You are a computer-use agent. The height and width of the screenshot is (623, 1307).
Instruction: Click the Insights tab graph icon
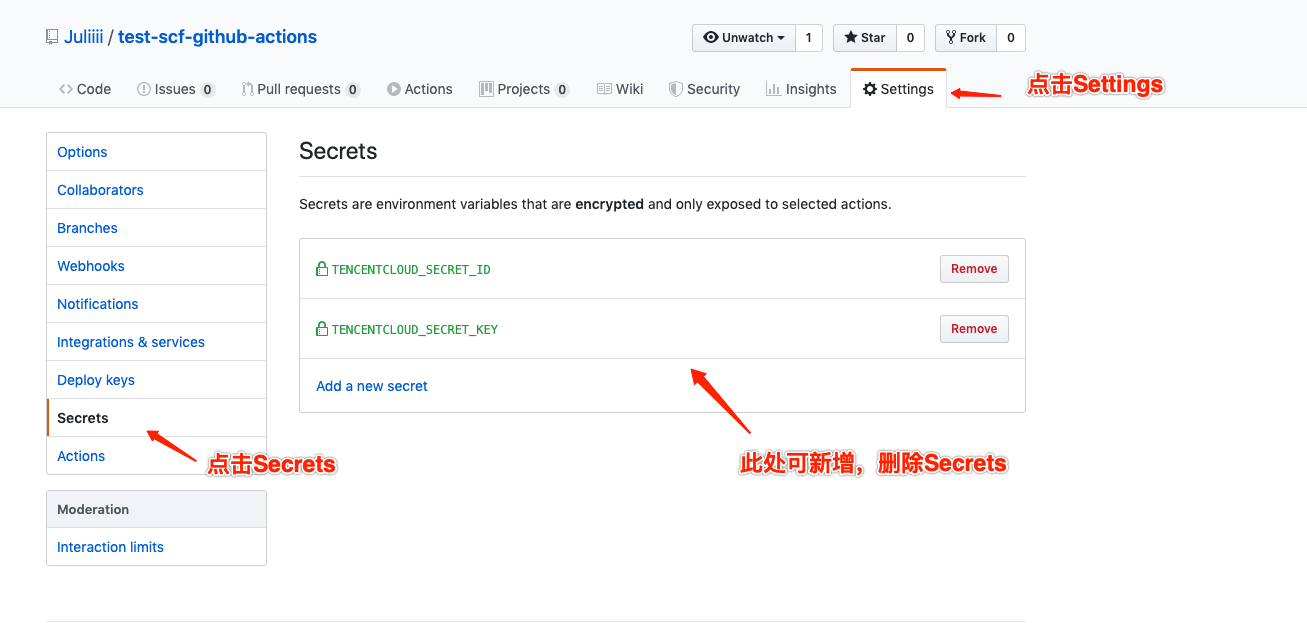coord(773,89)
